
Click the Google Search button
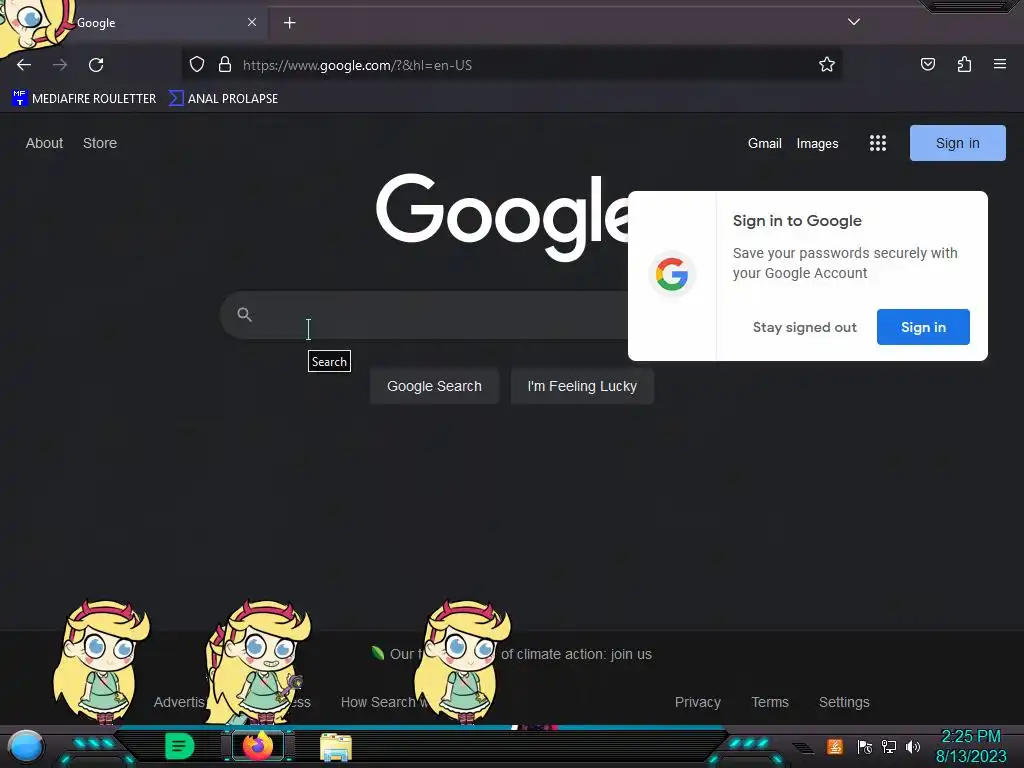434,386
